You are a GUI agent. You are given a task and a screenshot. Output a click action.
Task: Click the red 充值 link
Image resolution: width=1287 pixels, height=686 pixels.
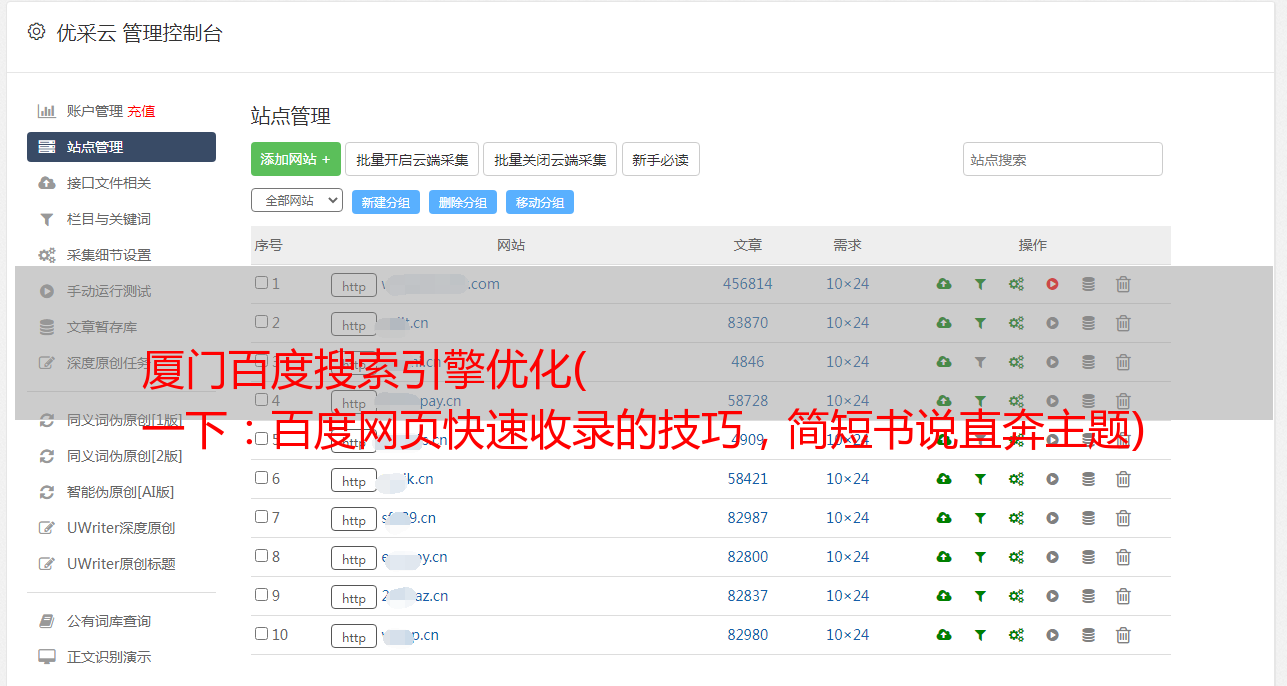tap(141, 111)
